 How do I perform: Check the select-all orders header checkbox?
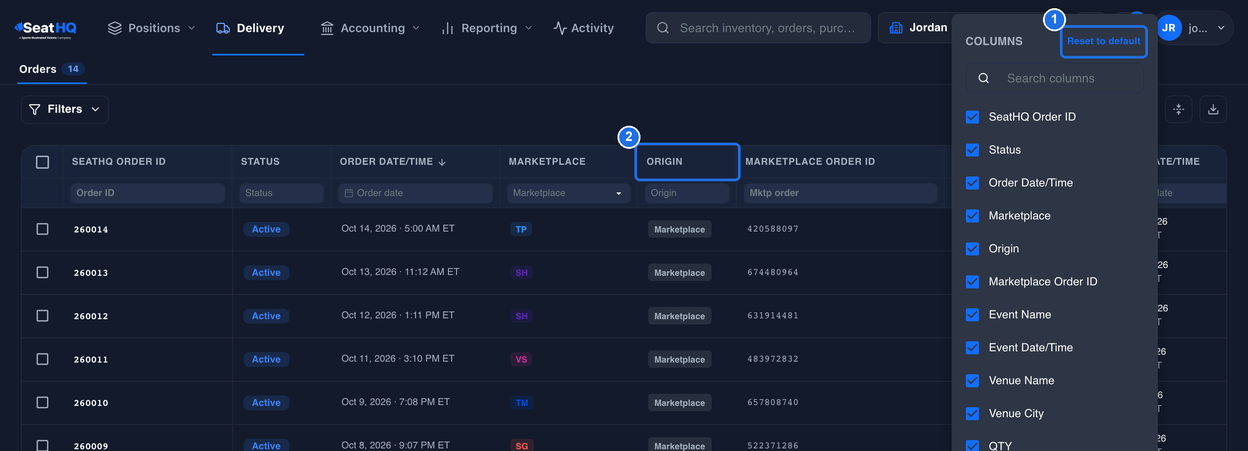pos(42,162)
